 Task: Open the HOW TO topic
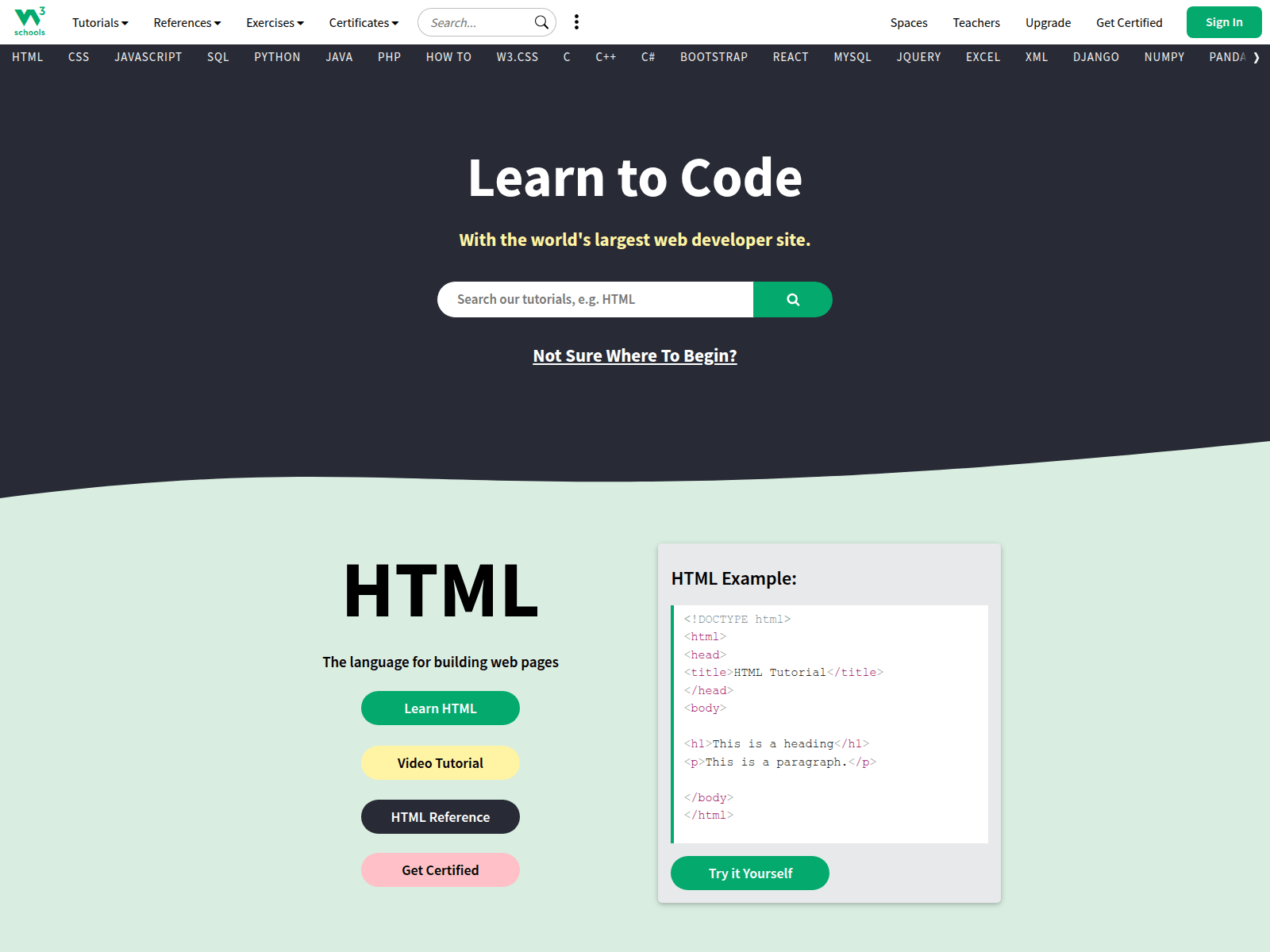[x=448, y=57]
